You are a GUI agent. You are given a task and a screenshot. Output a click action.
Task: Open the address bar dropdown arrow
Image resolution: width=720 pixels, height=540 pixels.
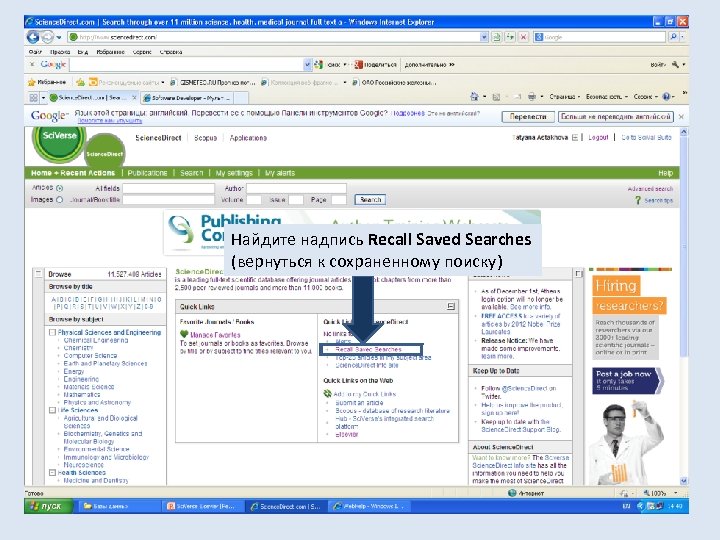(x=484, y=37)
